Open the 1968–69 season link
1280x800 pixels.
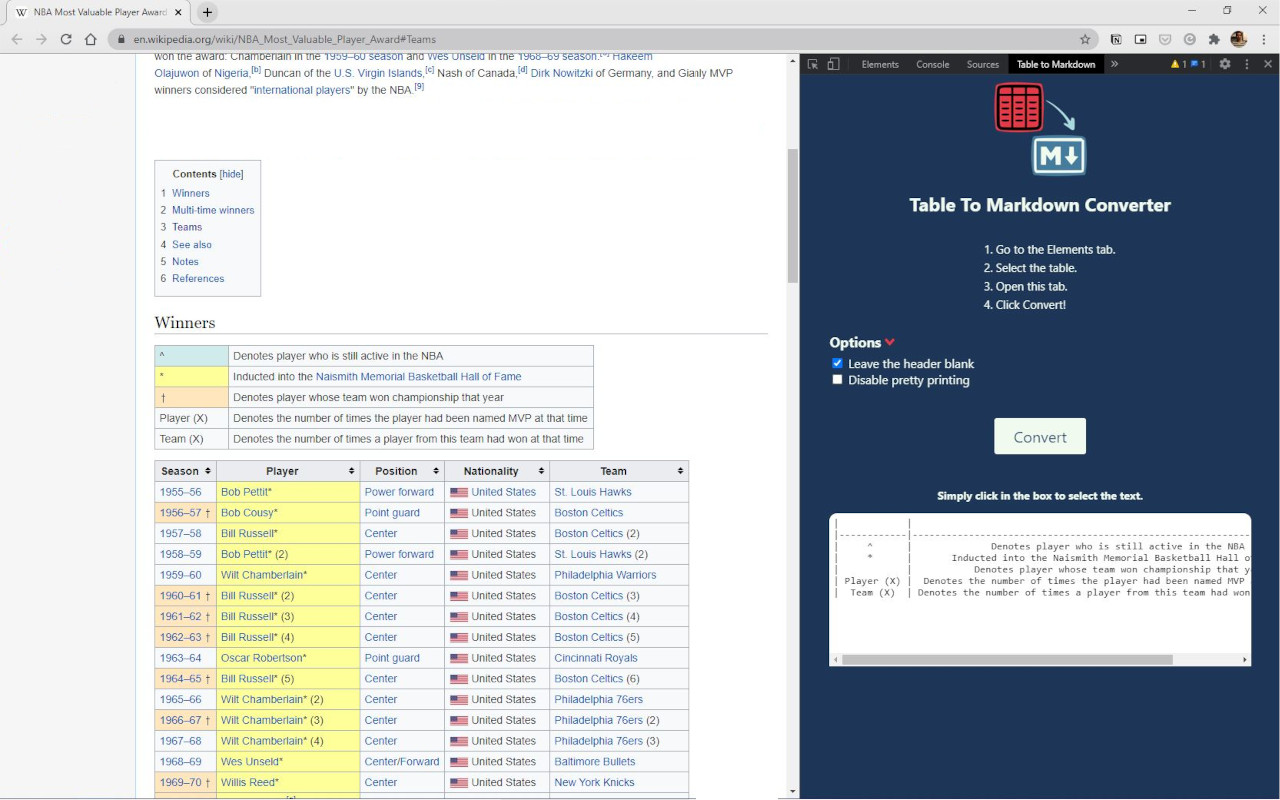point(180,762)
